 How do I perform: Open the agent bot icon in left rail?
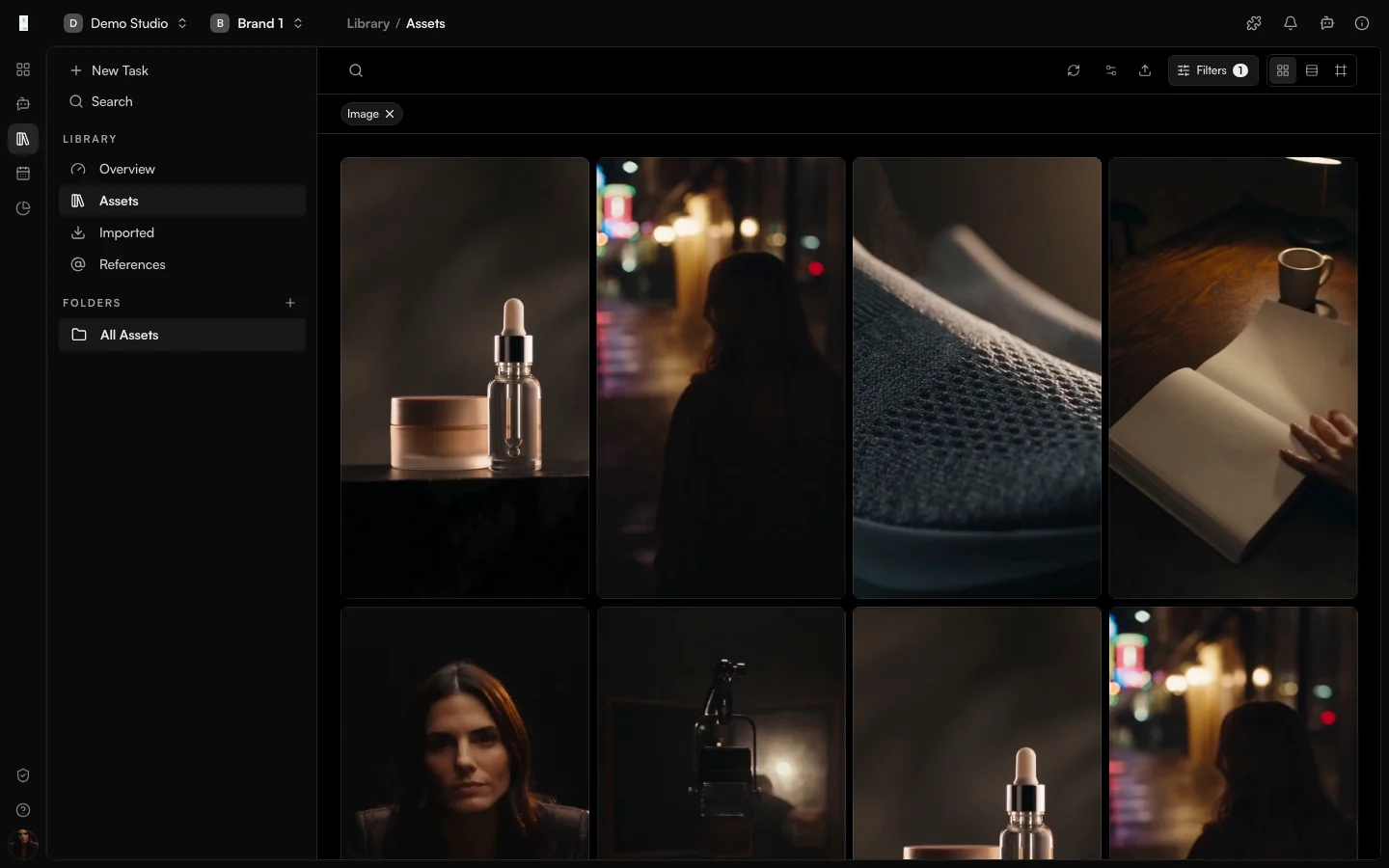point(23,104)
